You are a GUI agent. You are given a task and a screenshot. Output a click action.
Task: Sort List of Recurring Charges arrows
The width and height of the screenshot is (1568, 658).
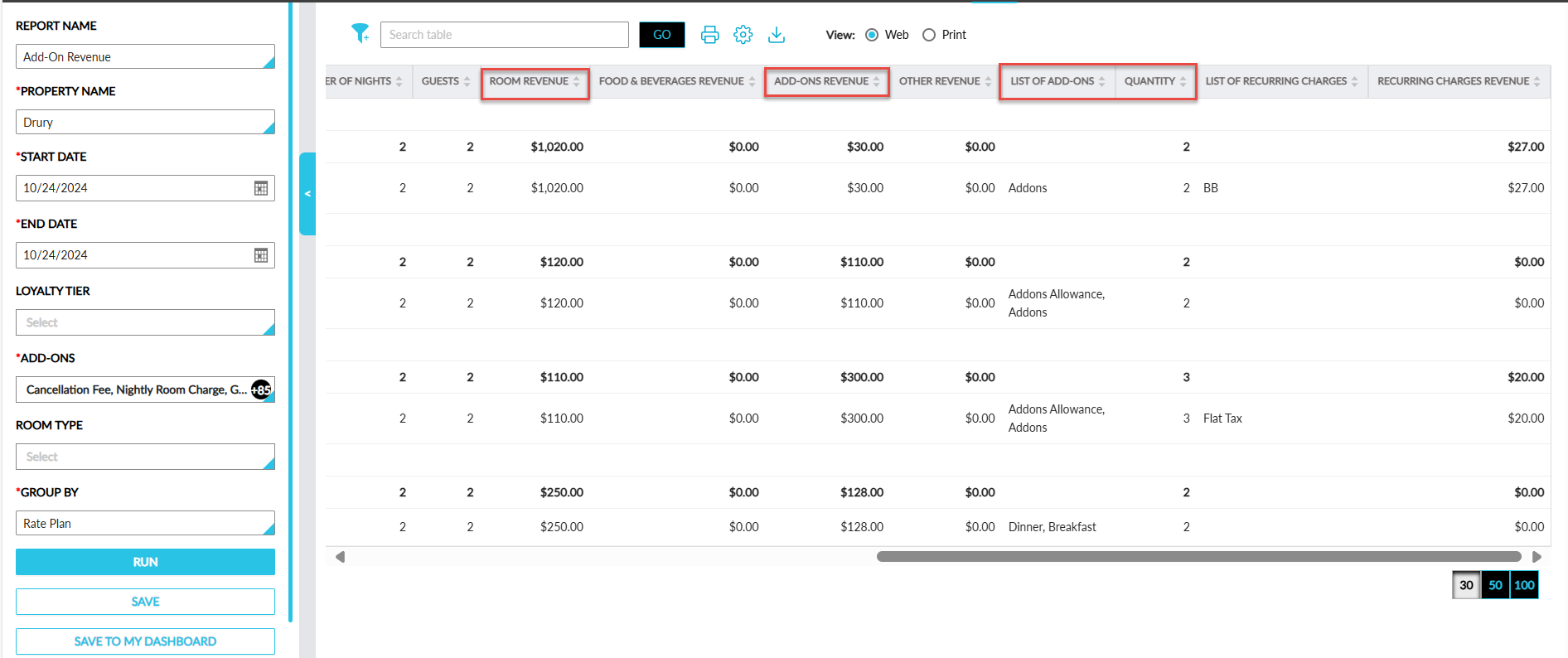(x=1355, y=81)
